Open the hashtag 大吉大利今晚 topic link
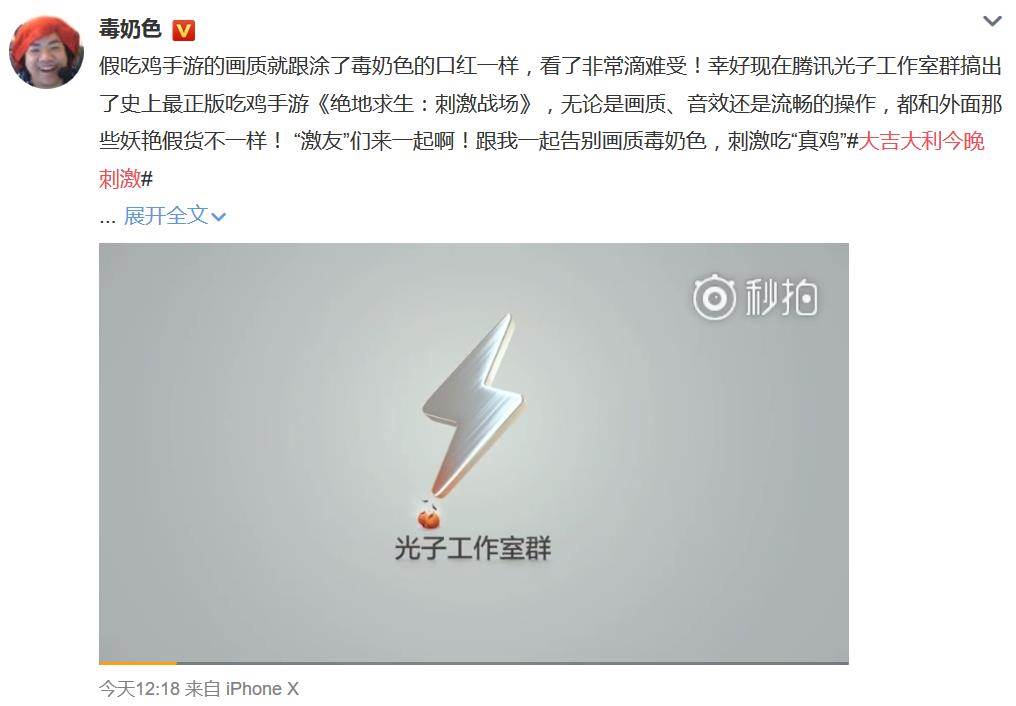Image resolution: width=1016 pixels, height=706 pixels. pos(921,141)
